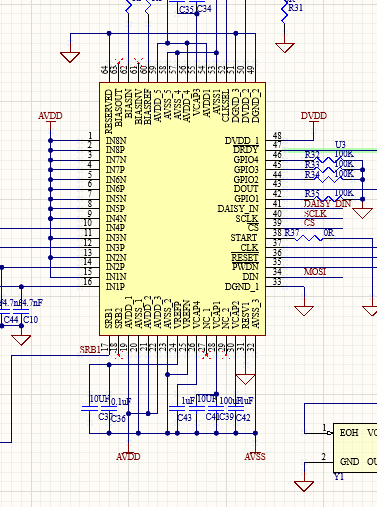Select ground symbol below DGND_1 pin

coord(304,311)
